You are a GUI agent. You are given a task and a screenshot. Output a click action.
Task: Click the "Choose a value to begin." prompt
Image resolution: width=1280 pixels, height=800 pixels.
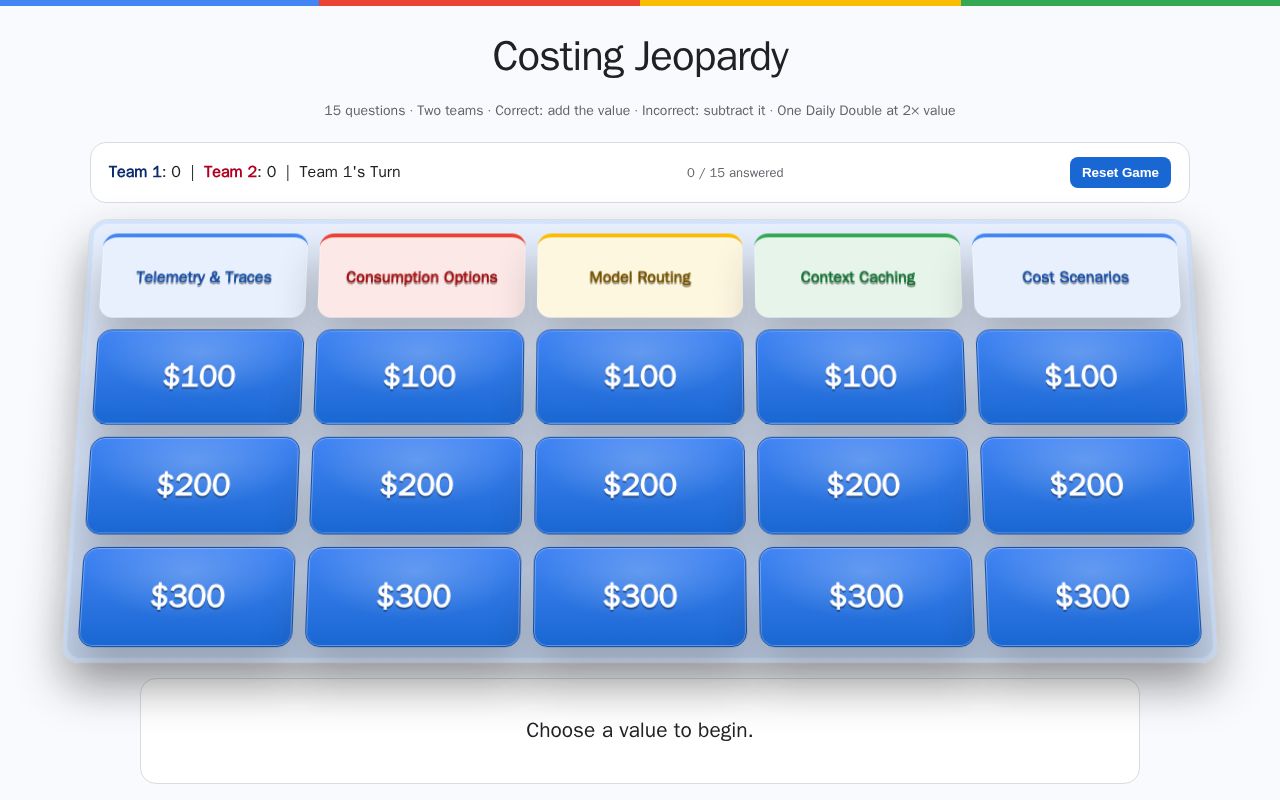(x=640, y=730)
